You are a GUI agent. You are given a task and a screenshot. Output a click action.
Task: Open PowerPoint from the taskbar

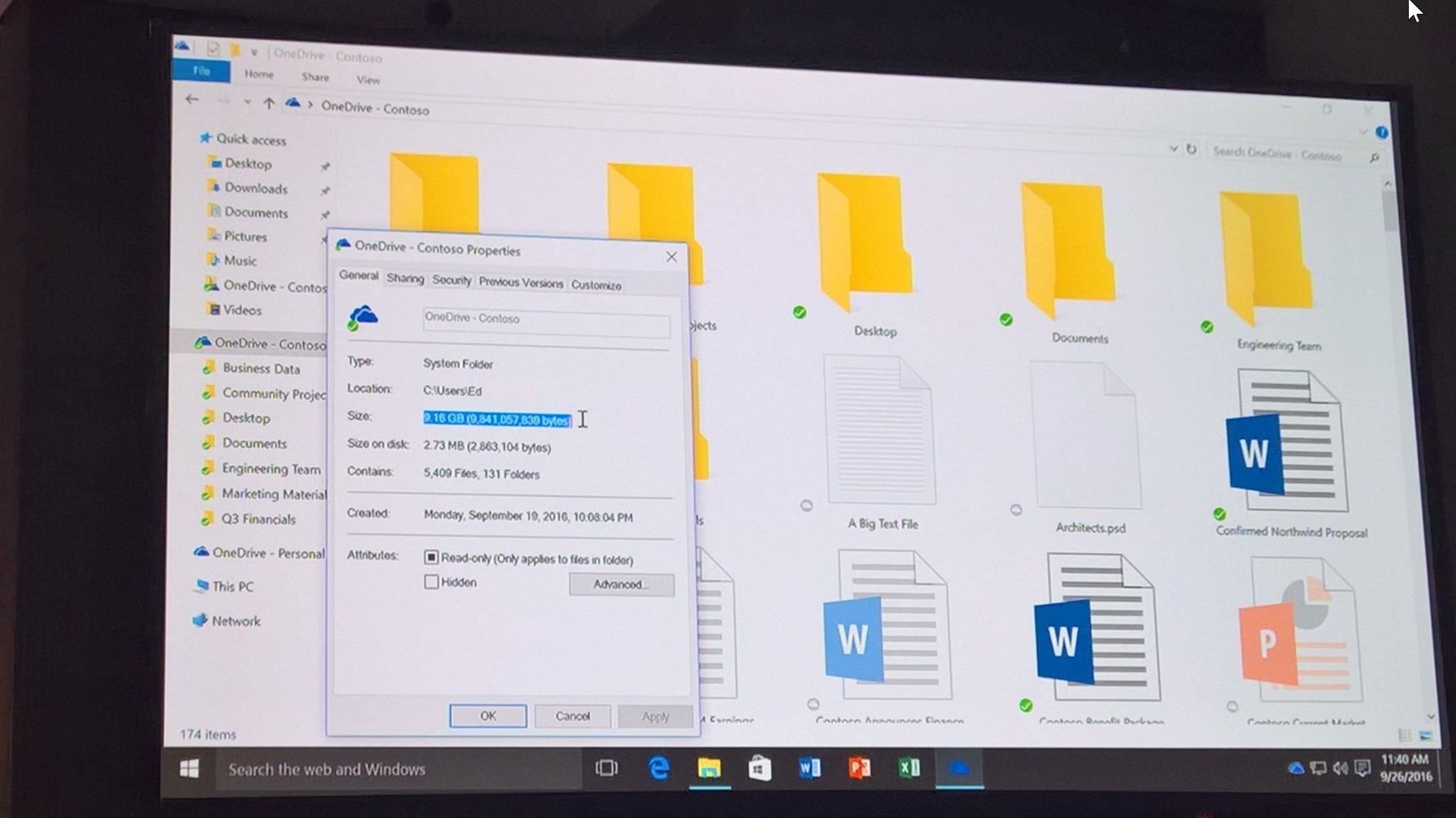click(859, 767)
